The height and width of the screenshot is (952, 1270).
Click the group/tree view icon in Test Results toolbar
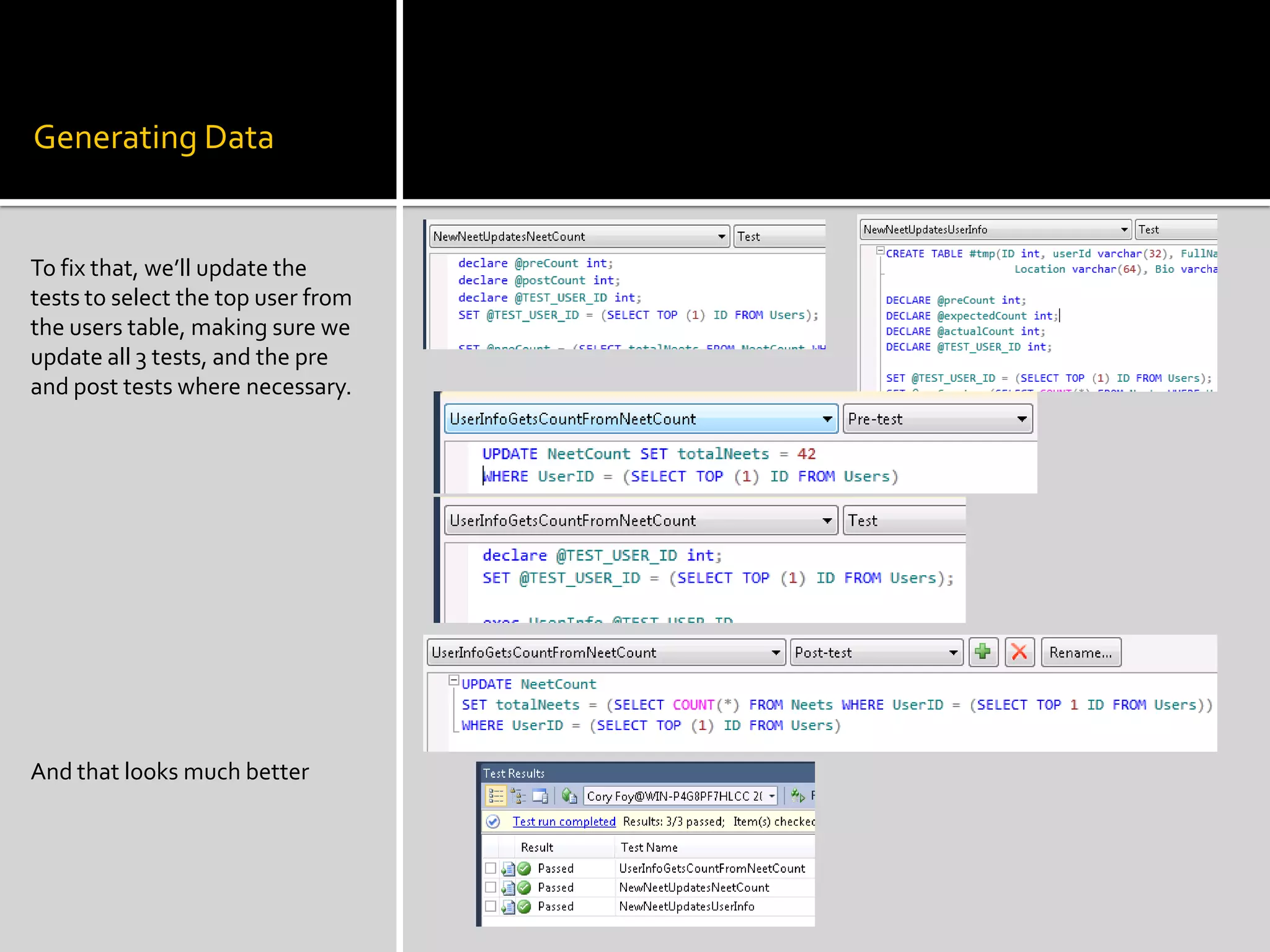pos(518,795)
